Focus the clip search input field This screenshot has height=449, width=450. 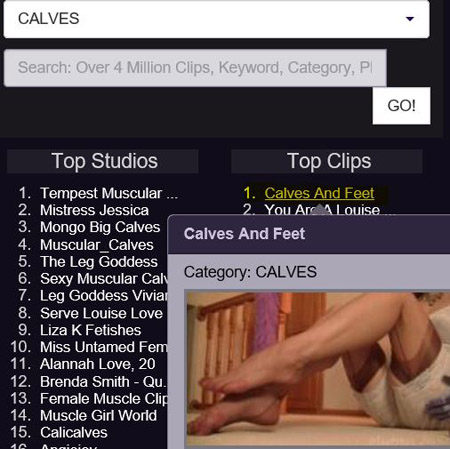[x=195, y=68]
